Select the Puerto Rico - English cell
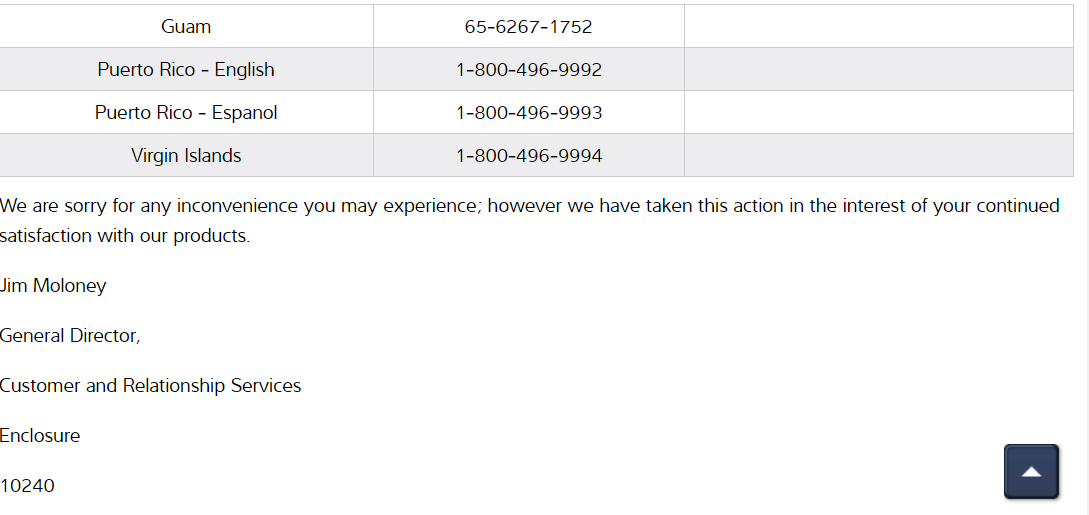1089x515 pixels. click(x=186, y=70)
